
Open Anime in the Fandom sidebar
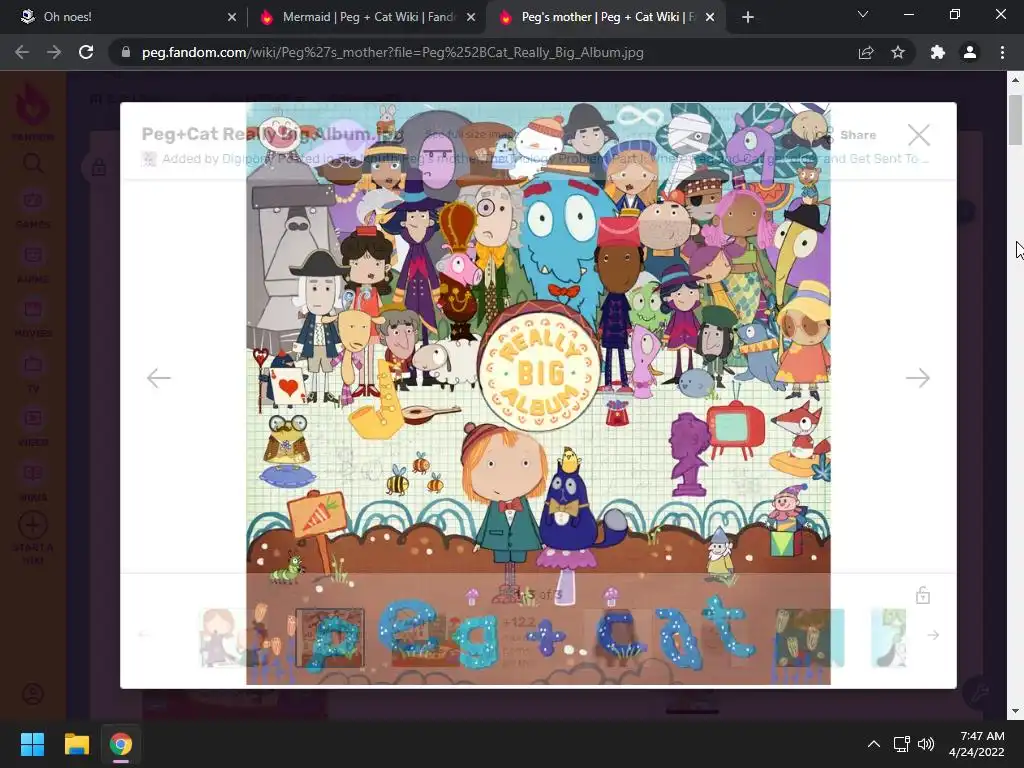[x=33, y=264]
